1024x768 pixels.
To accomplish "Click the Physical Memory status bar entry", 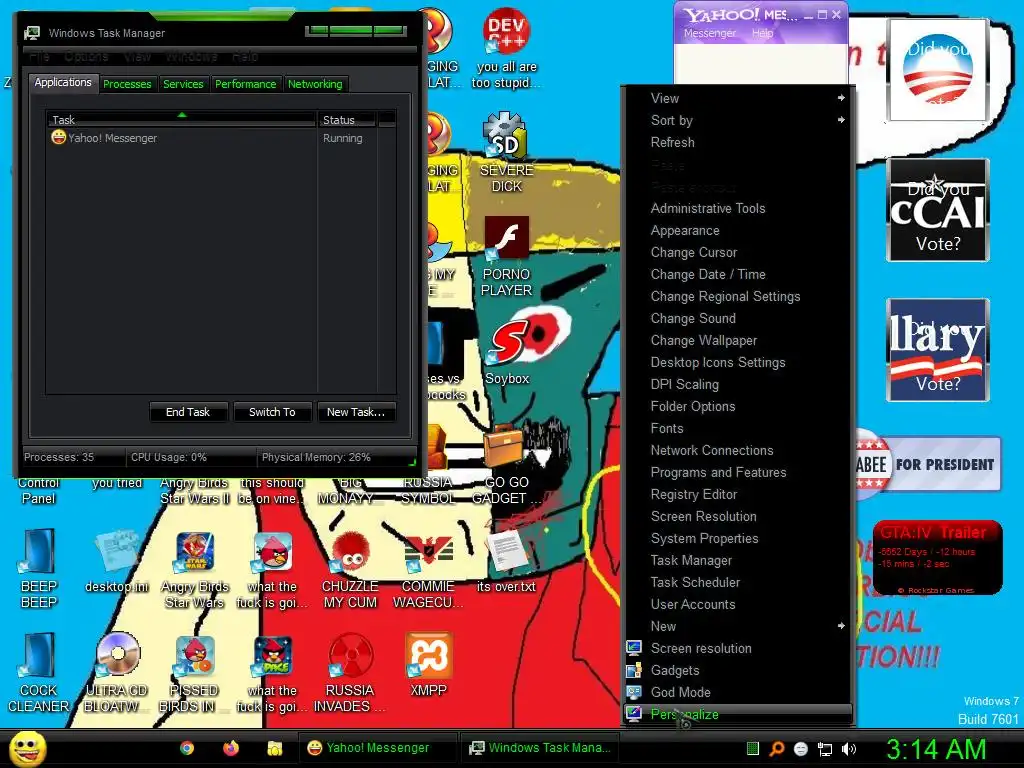I will point(316,457).
